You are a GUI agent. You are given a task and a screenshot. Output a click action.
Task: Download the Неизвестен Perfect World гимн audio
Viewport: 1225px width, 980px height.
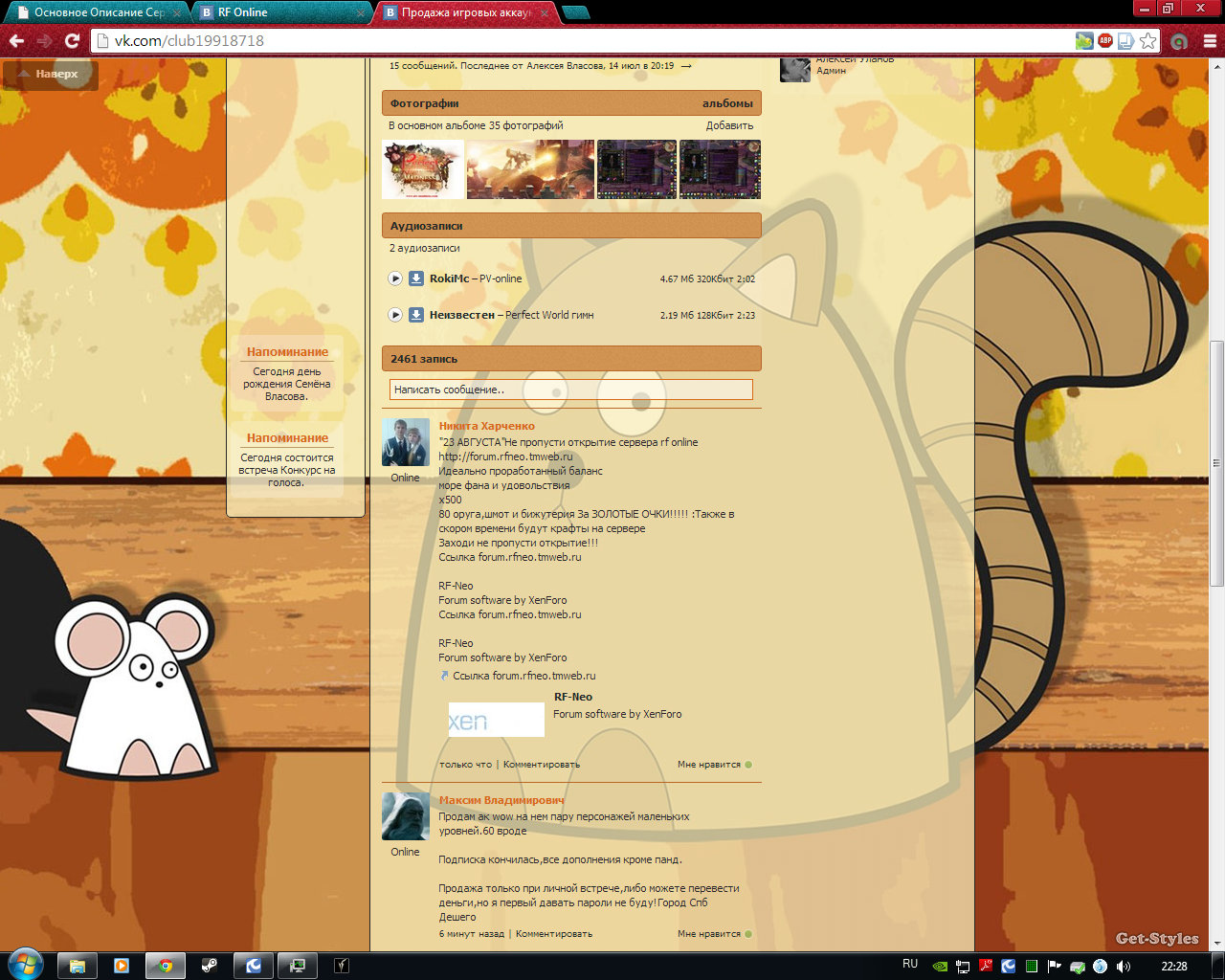point(416,315)
